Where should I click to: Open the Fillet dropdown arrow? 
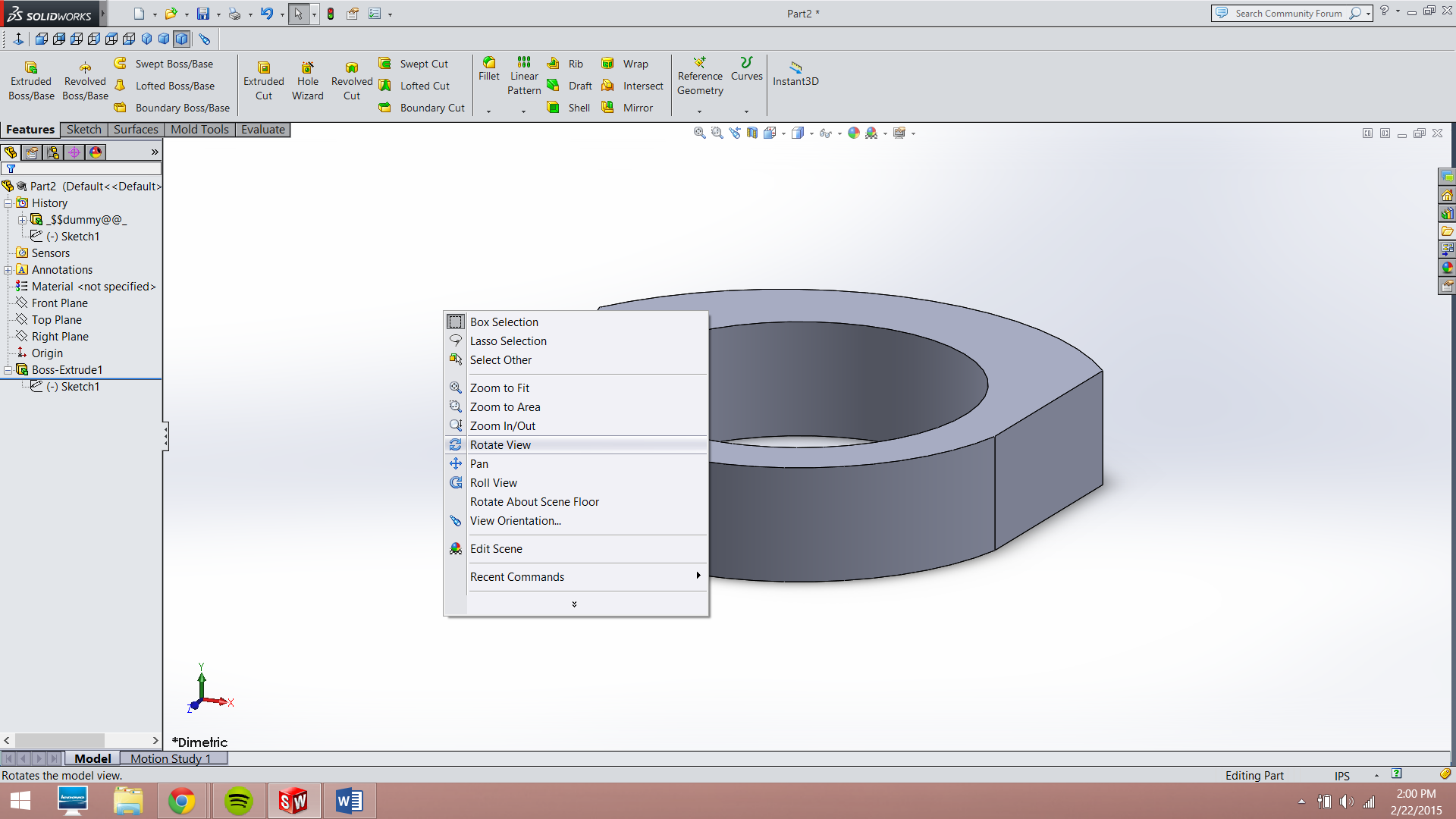(x=489, y=111)
